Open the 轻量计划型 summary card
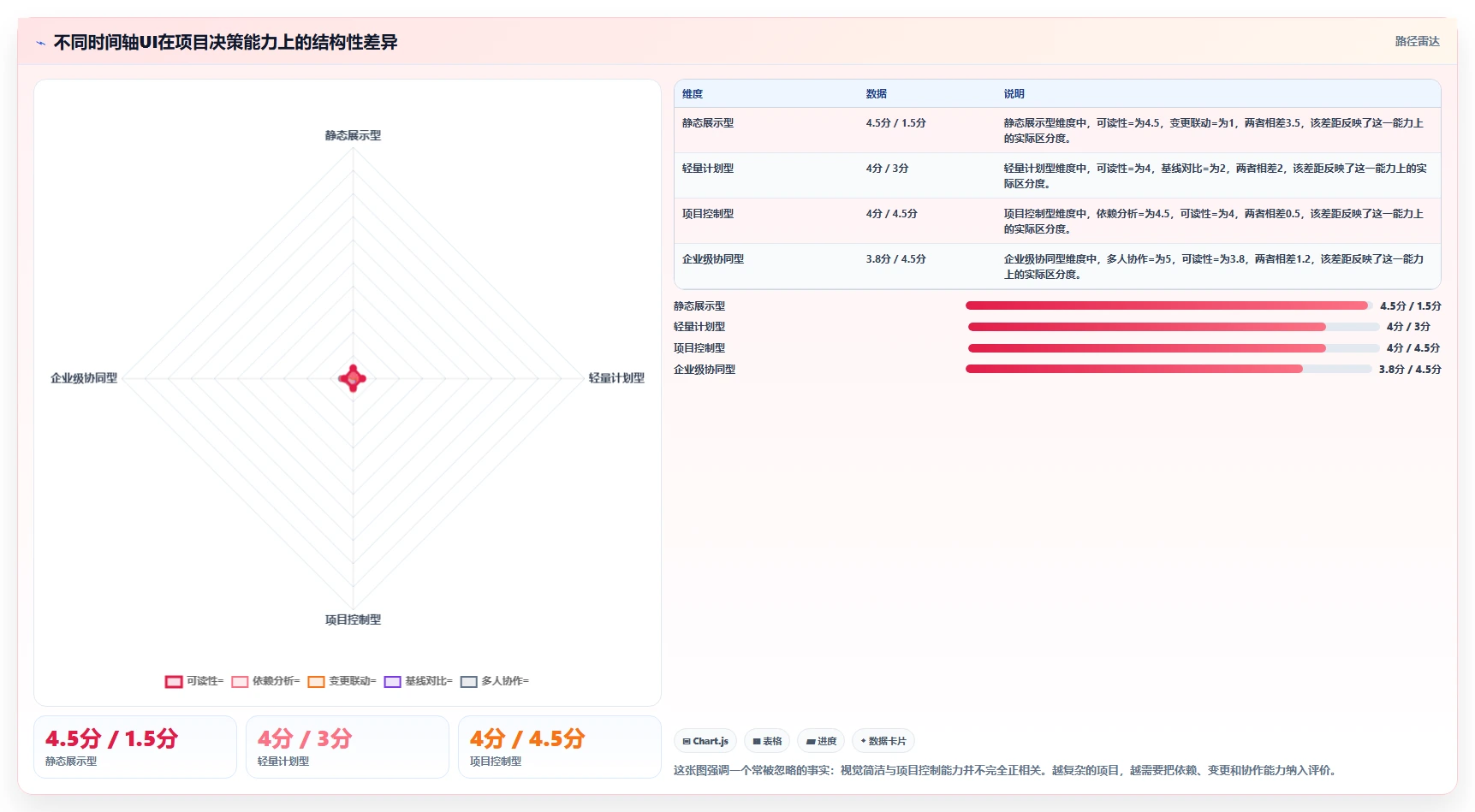Image resolution: width=1475 pixels, height=812 pixels. pyautogui.click(x=348, y=747)
